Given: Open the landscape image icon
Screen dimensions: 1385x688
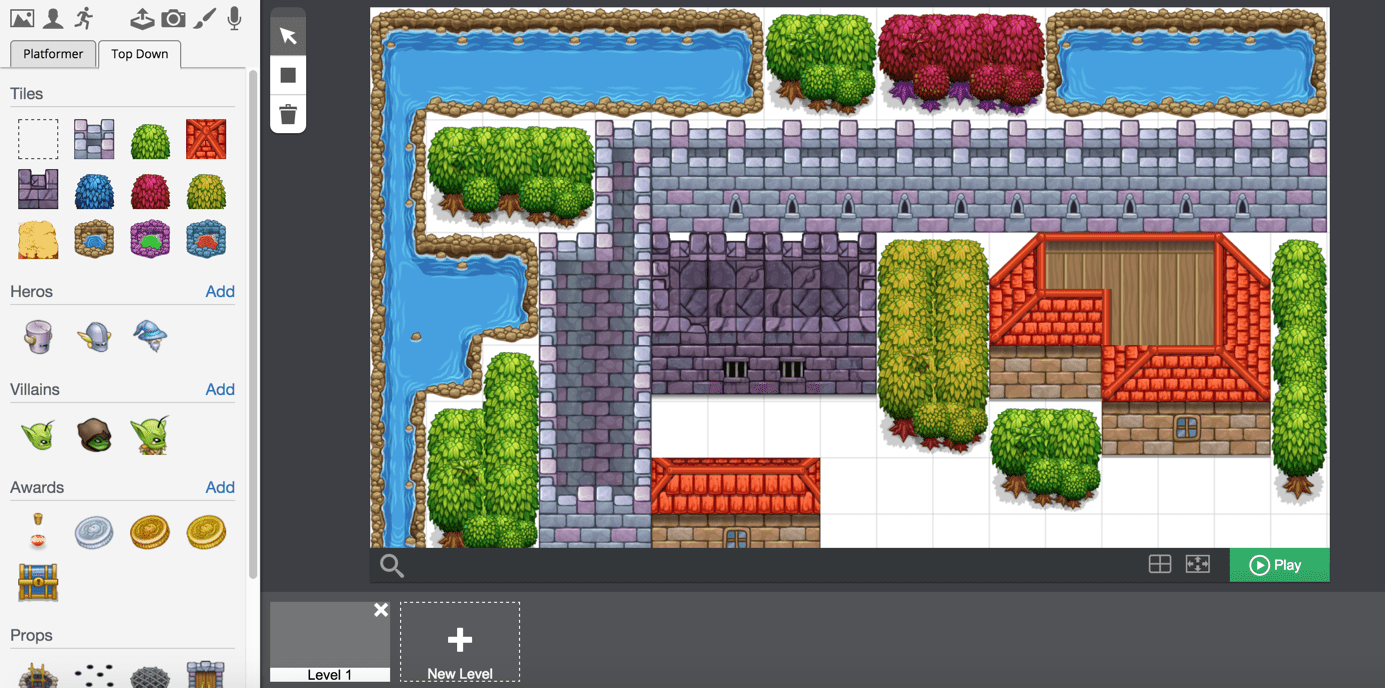Looking at the screenshot, I should coord(21,18).
